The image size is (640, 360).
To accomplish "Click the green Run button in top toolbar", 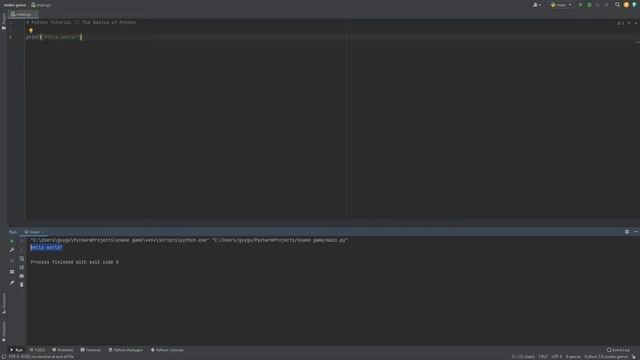I will coord(580,5).
